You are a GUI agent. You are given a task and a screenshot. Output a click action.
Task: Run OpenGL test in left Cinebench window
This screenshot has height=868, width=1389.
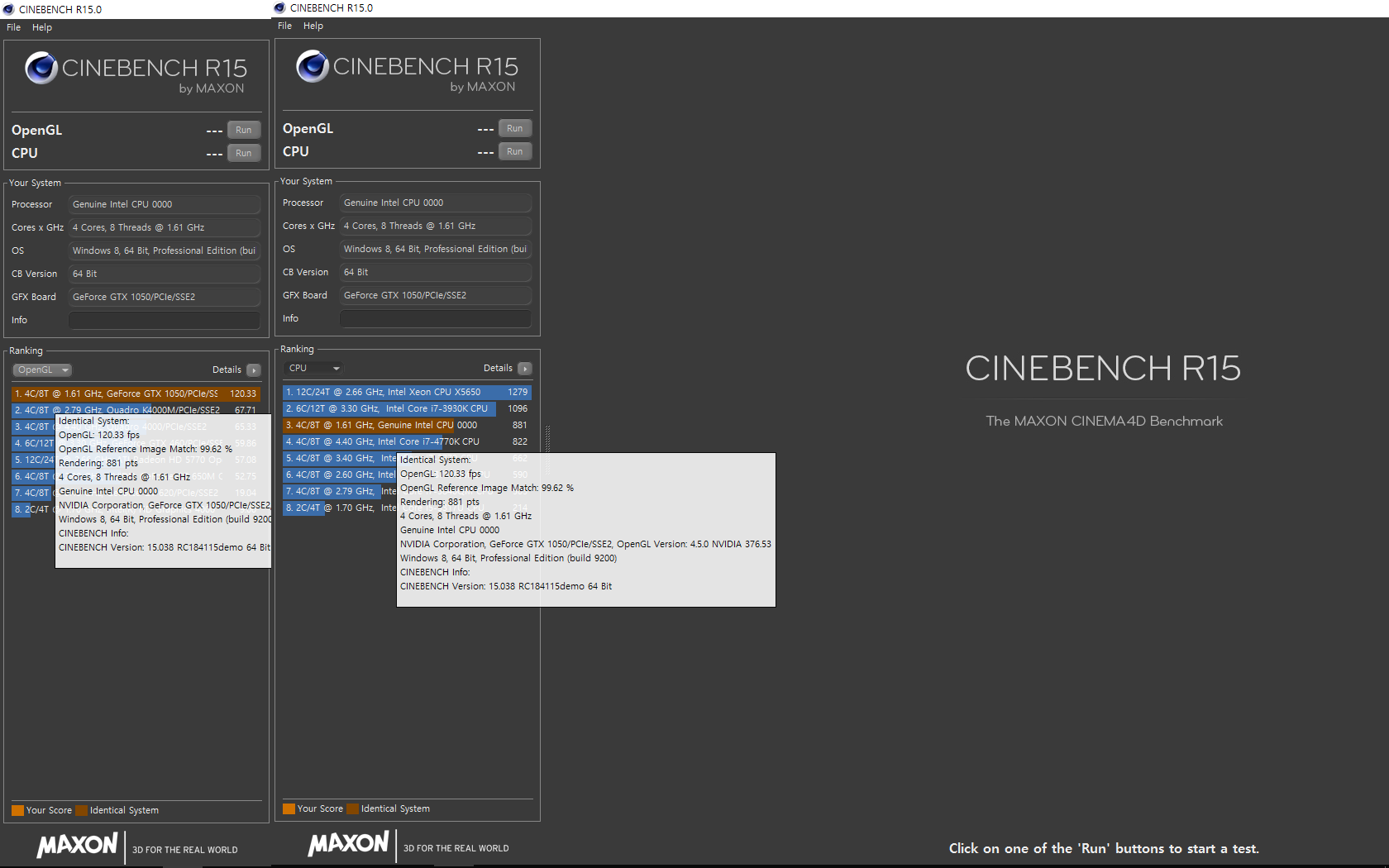pyautogui.click(x=244, y=130)
